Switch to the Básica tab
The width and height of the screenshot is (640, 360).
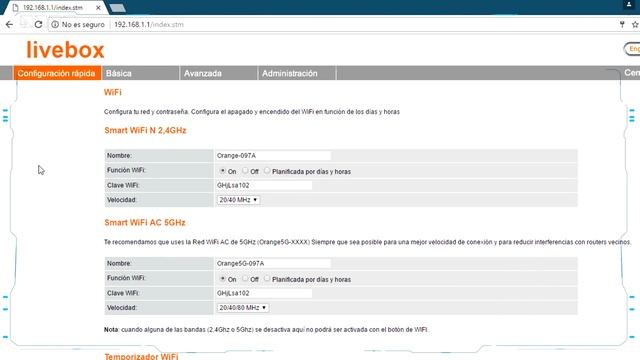coord(140,73)
